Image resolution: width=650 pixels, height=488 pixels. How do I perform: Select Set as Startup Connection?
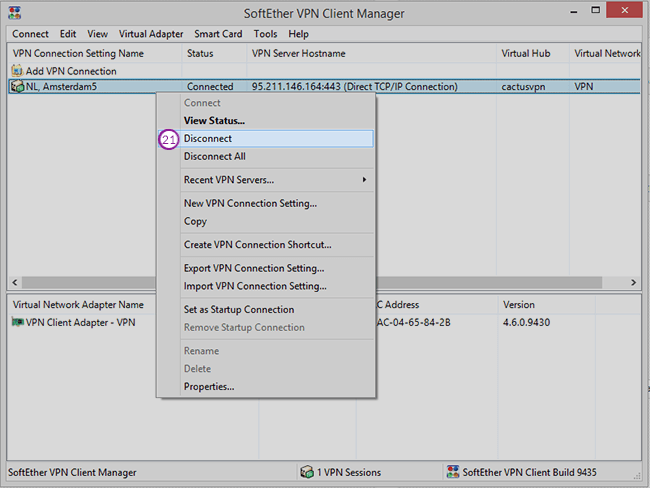(x=265, y=310)
